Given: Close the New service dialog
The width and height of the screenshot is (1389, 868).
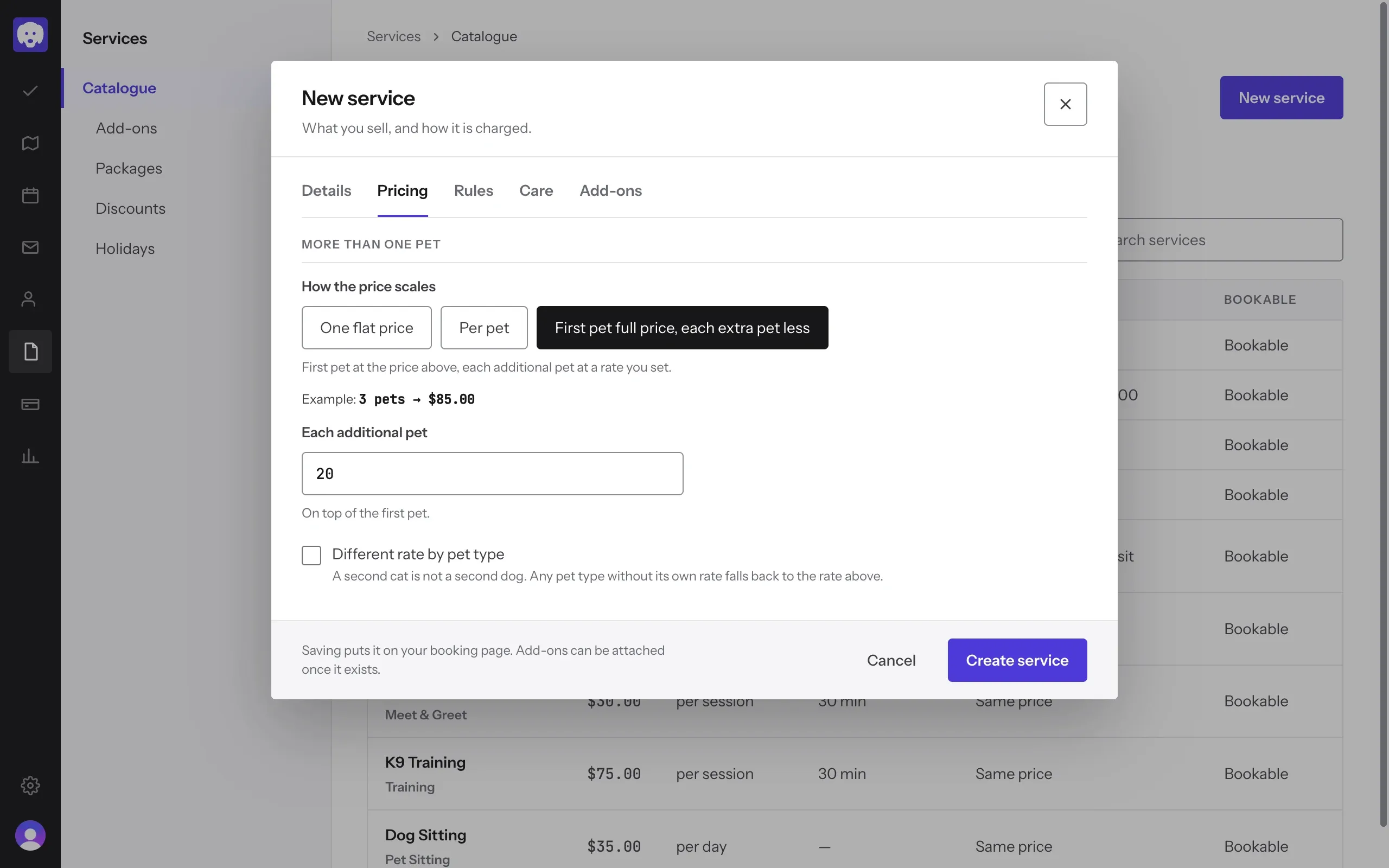Looking at the screenshot, I should (x=1065, y=104).
